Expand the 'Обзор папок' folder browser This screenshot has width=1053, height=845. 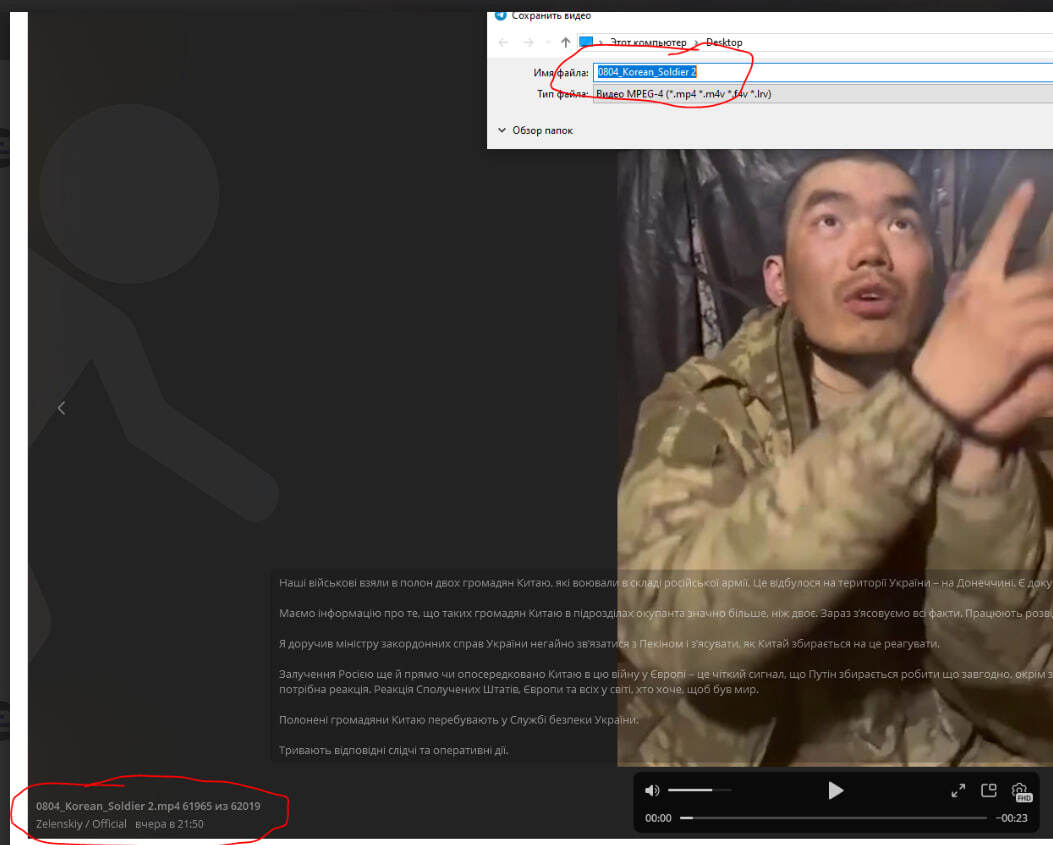click(535, 130)
